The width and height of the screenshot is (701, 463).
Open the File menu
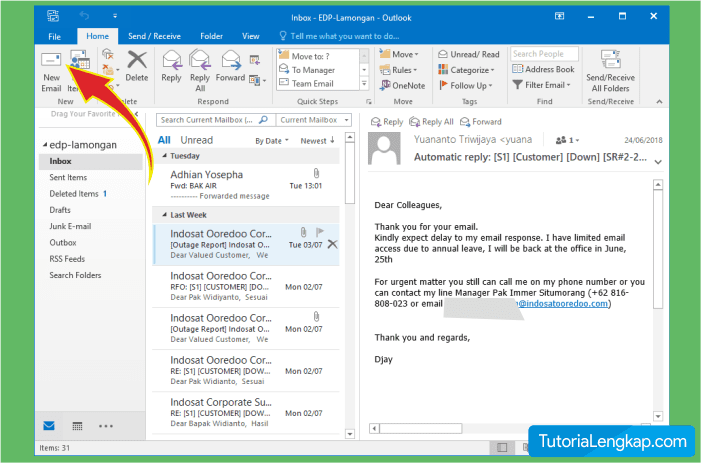click(x=55, y=37)
